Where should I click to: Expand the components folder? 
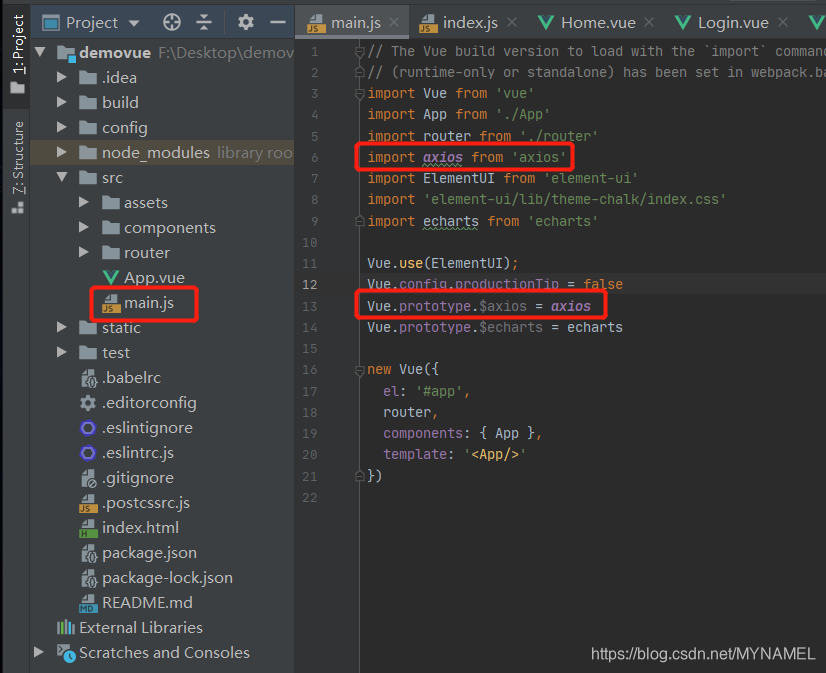tap(83, 227)
